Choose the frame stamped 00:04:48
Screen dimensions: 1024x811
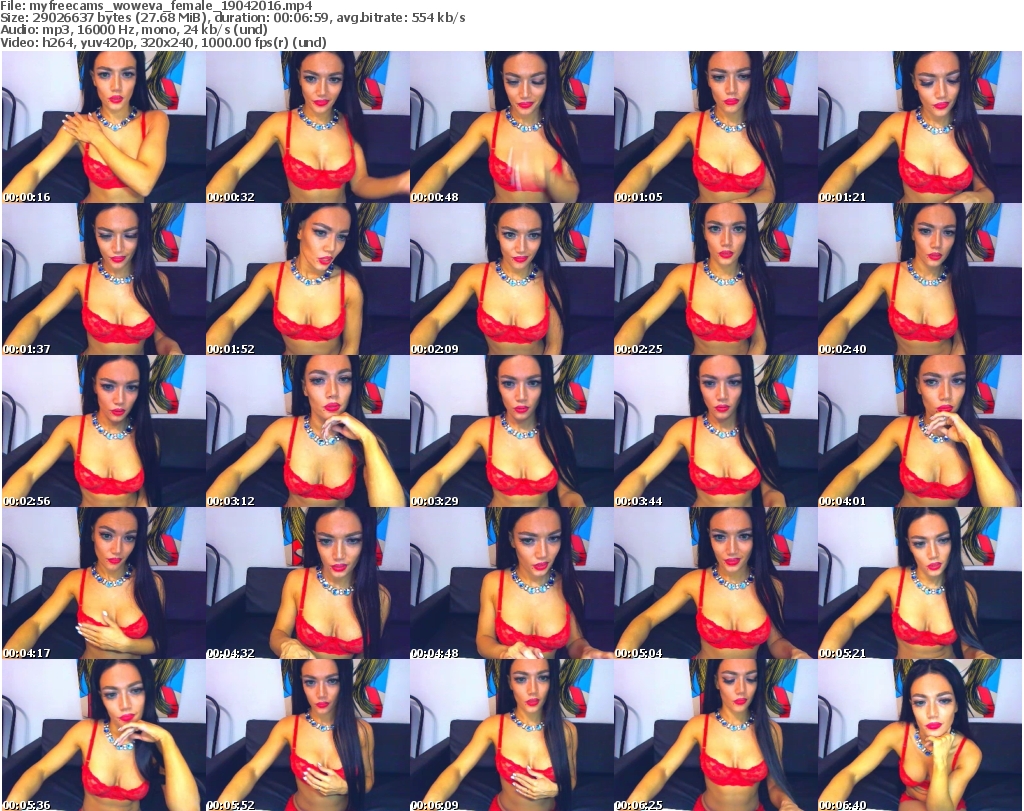511,584
